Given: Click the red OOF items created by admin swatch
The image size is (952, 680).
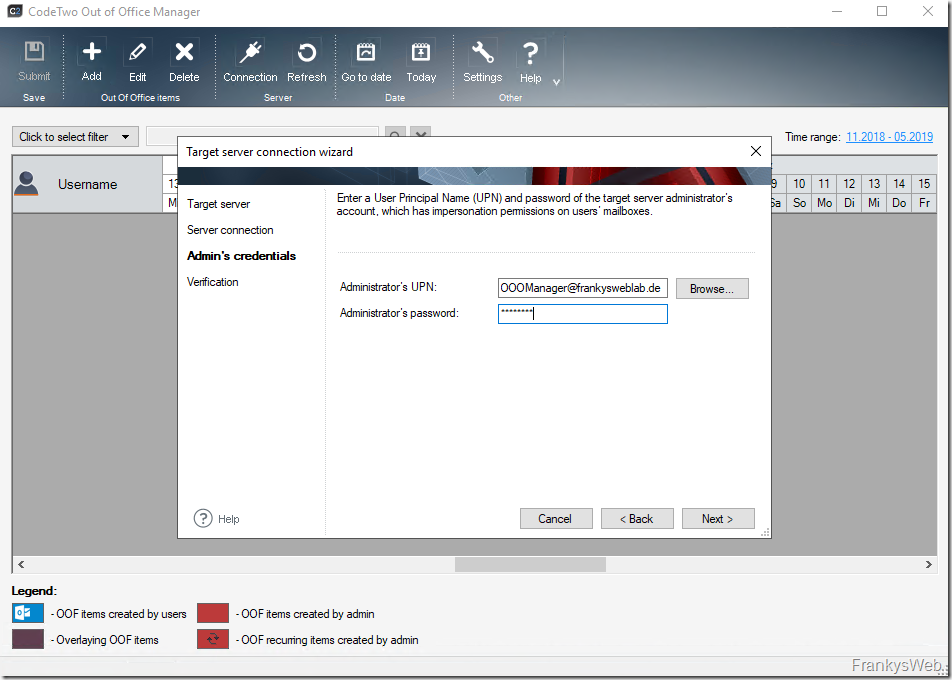Looking at the screenshot, I should (x=212, y=613).
